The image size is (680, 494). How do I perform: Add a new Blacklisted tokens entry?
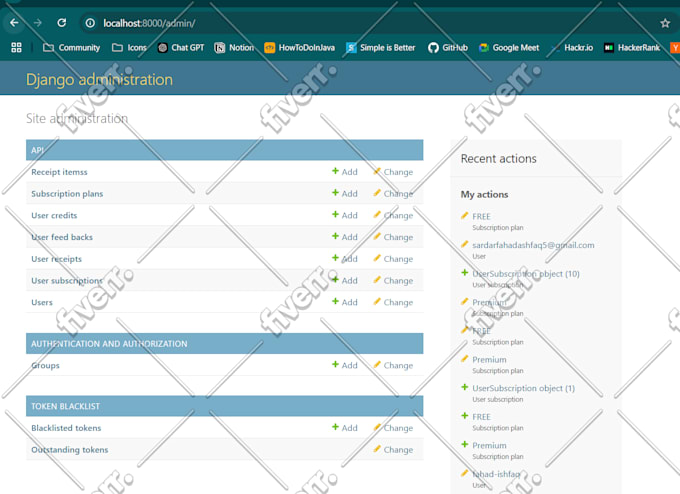345,428
